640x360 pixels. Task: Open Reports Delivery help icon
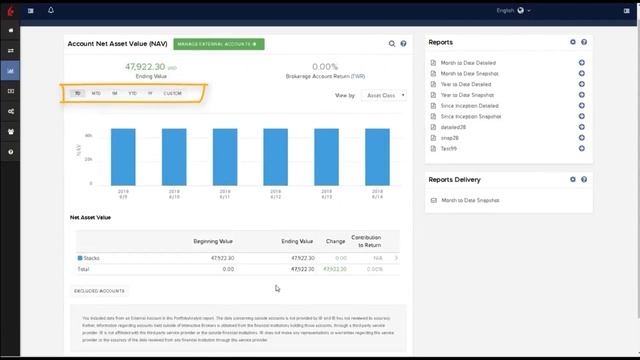click(x=584, y=179)
